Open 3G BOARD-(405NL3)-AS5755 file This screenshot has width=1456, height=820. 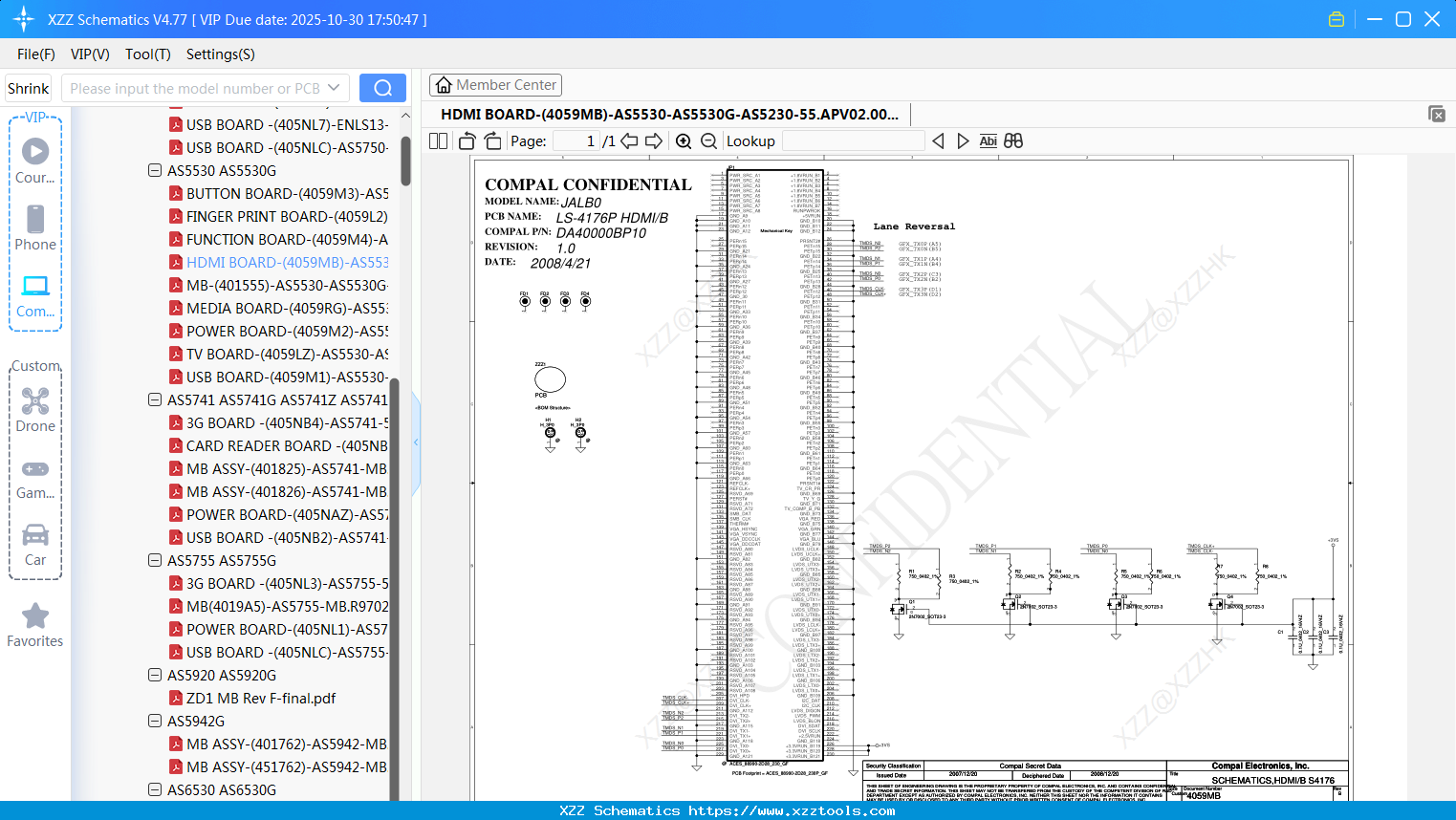click(287, 583)
